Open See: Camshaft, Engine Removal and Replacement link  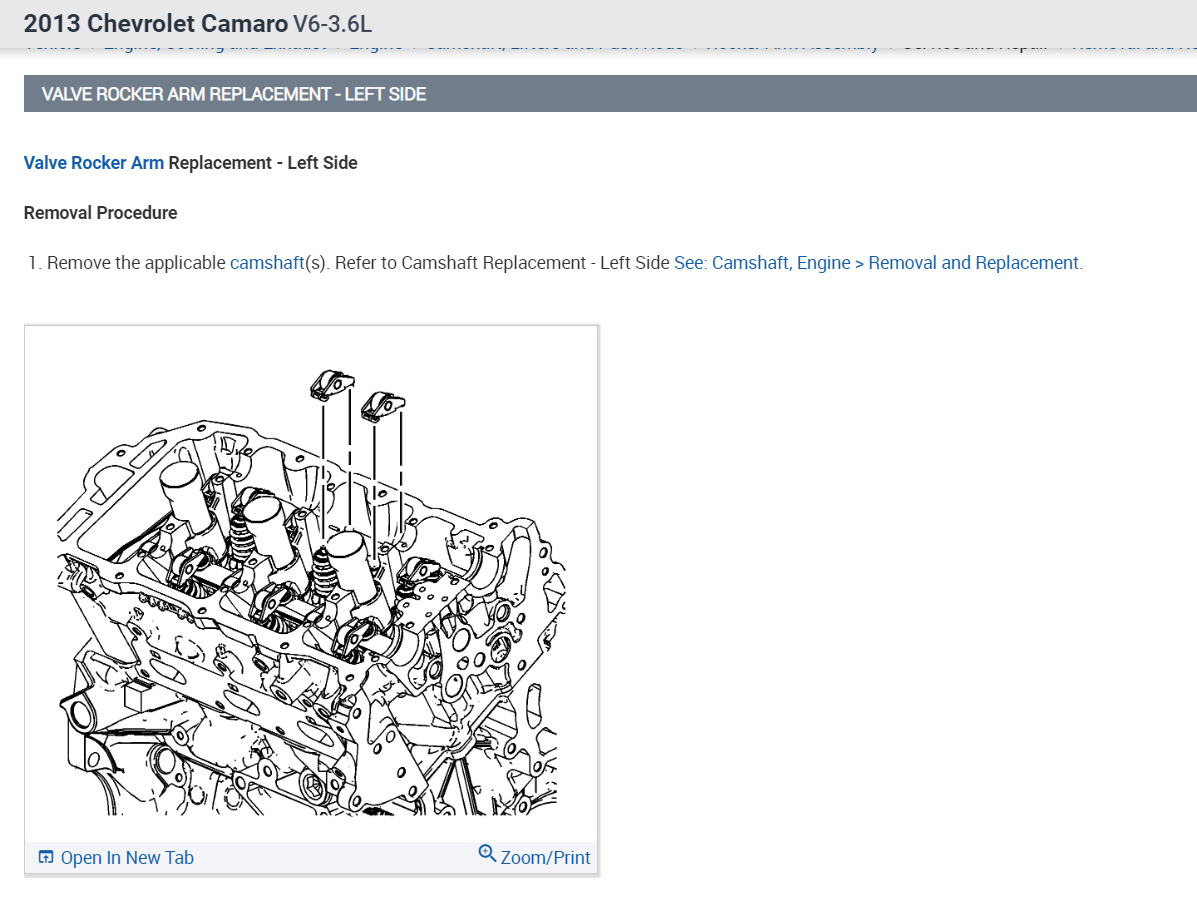[x=878, y=263]
